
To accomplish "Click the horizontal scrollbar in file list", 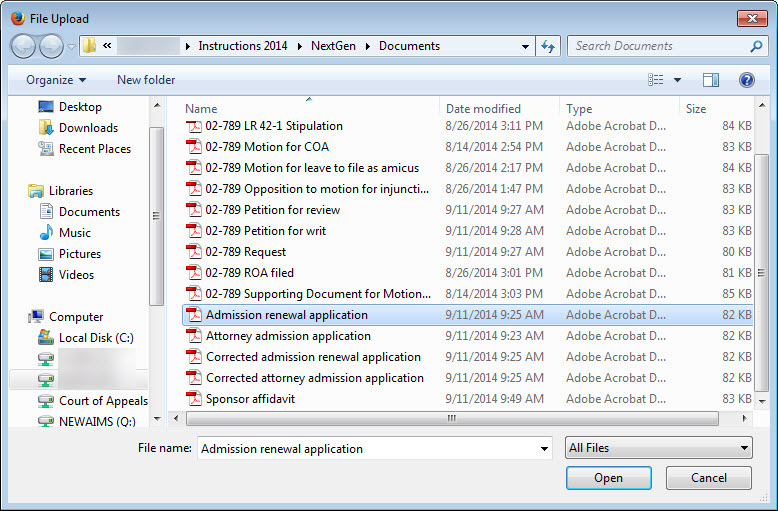I will click(450, 418).
